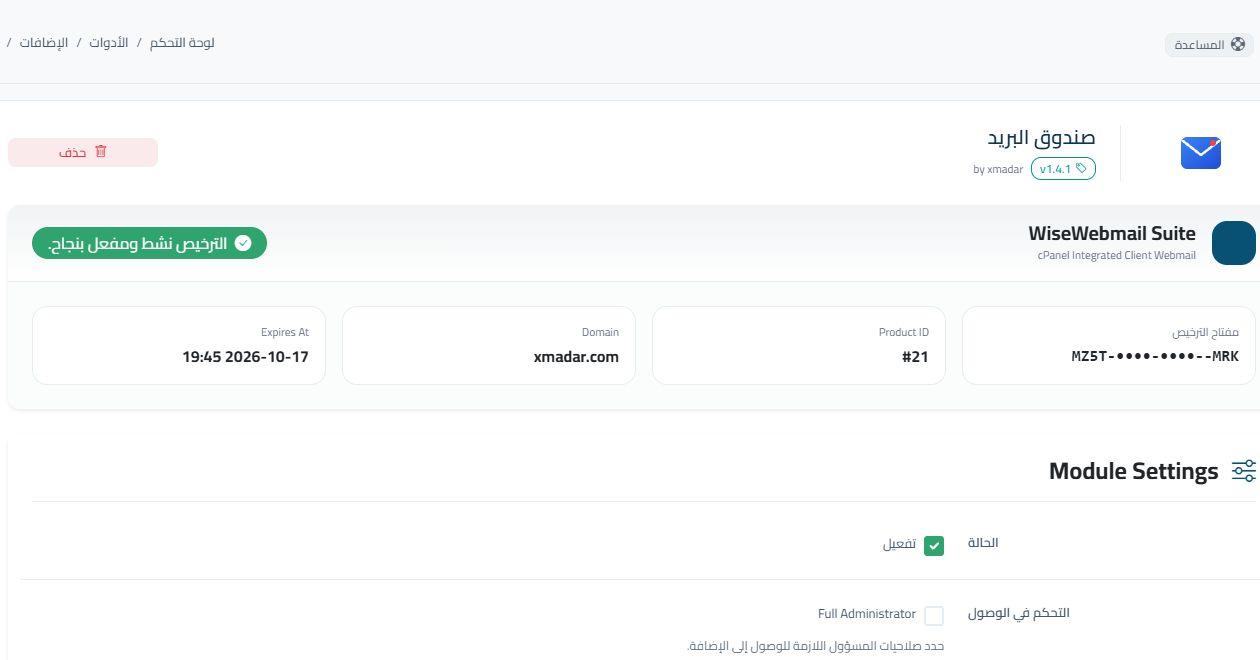1260x660 pixels.
Task: Click the WiseWebmail Suite heading
Action: coord(1112,233)
